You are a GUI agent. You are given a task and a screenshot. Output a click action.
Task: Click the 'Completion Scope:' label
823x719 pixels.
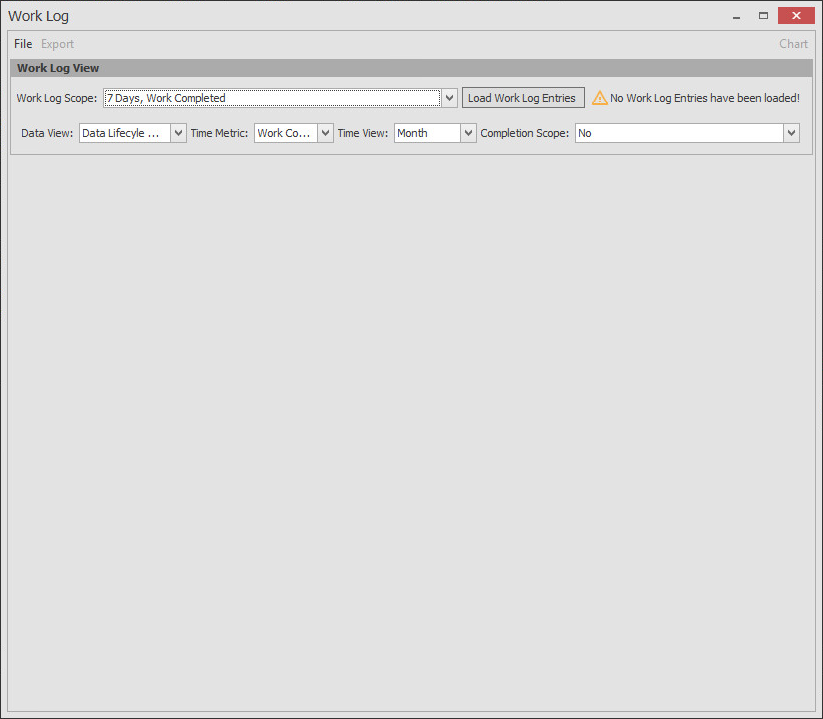(x=524, y=133)
